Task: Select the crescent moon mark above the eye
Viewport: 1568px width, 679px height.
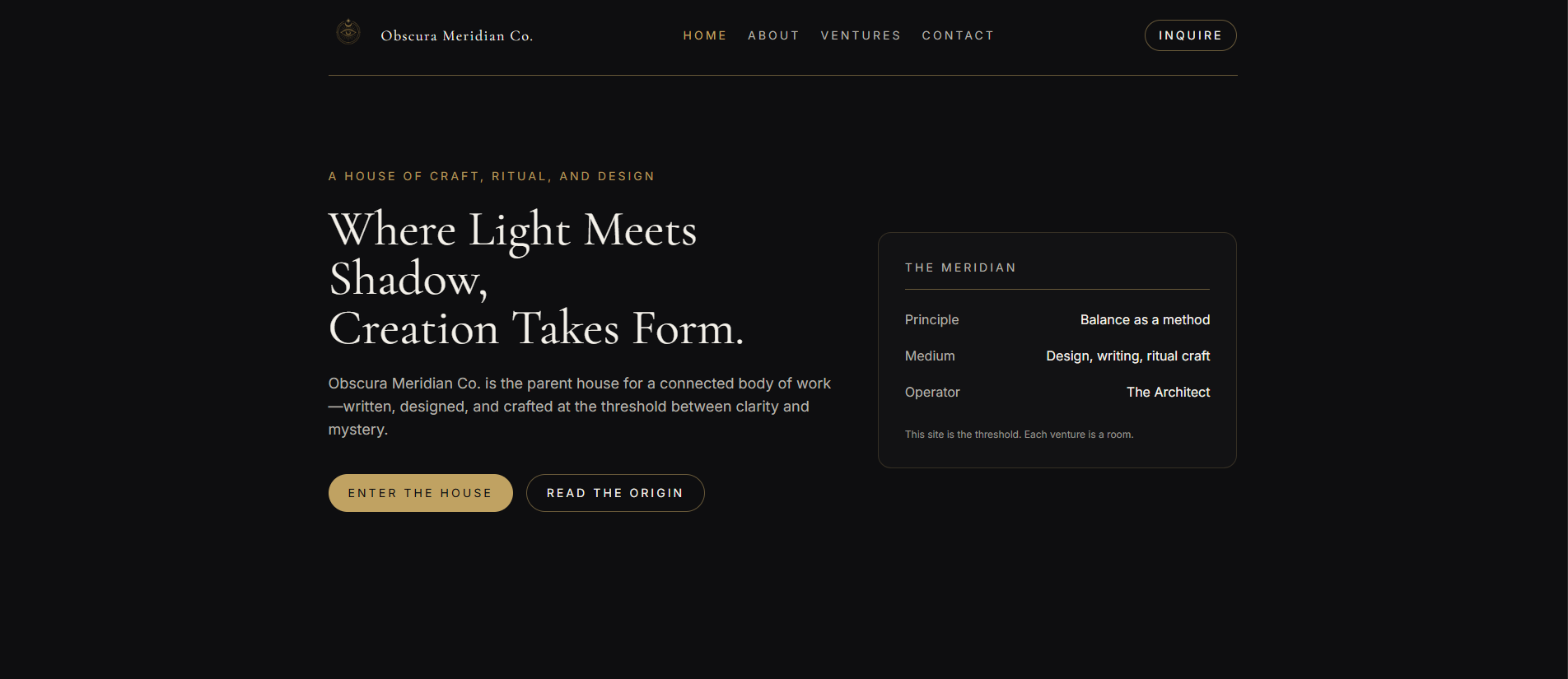Action: pyautogui.click(x=348, y=25)
